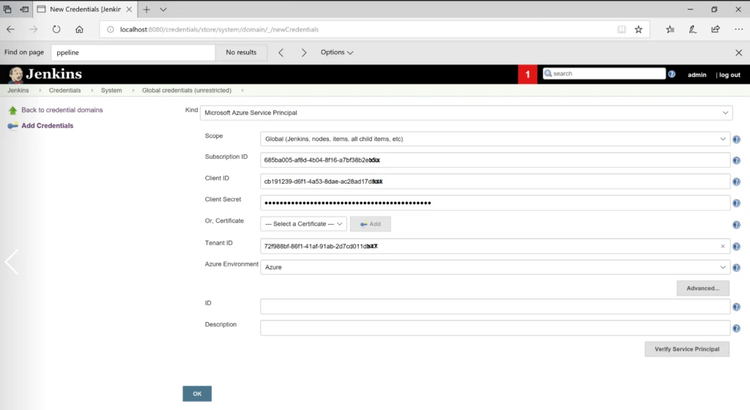
Task: Open browser Settings and more ellipsis
Action: coord(739,29)
